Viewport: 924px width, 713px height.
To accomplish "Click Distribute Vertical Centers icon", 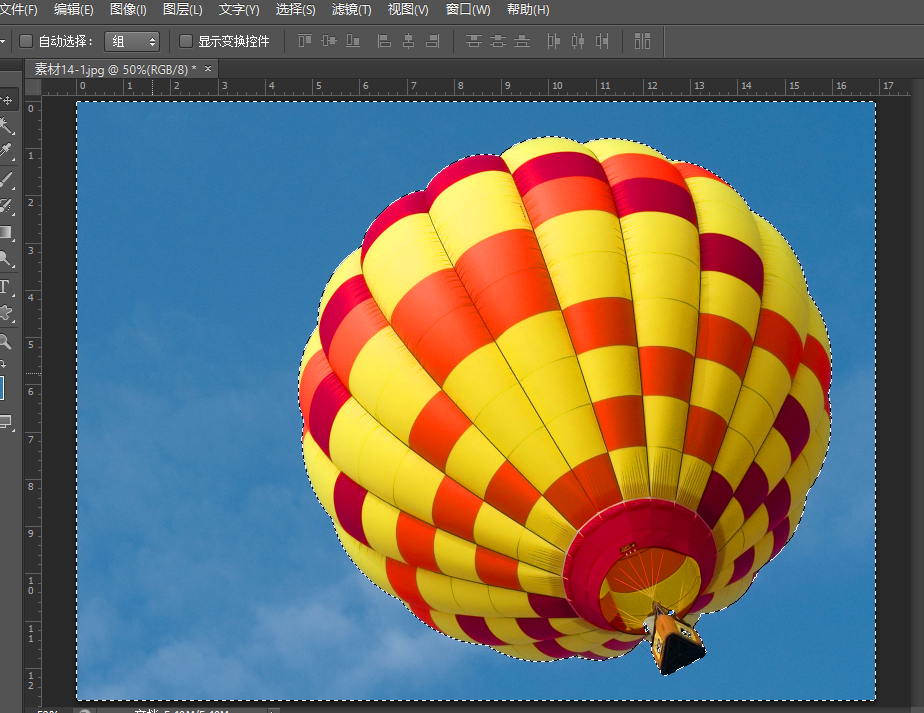I will click(x=498, y=41).
